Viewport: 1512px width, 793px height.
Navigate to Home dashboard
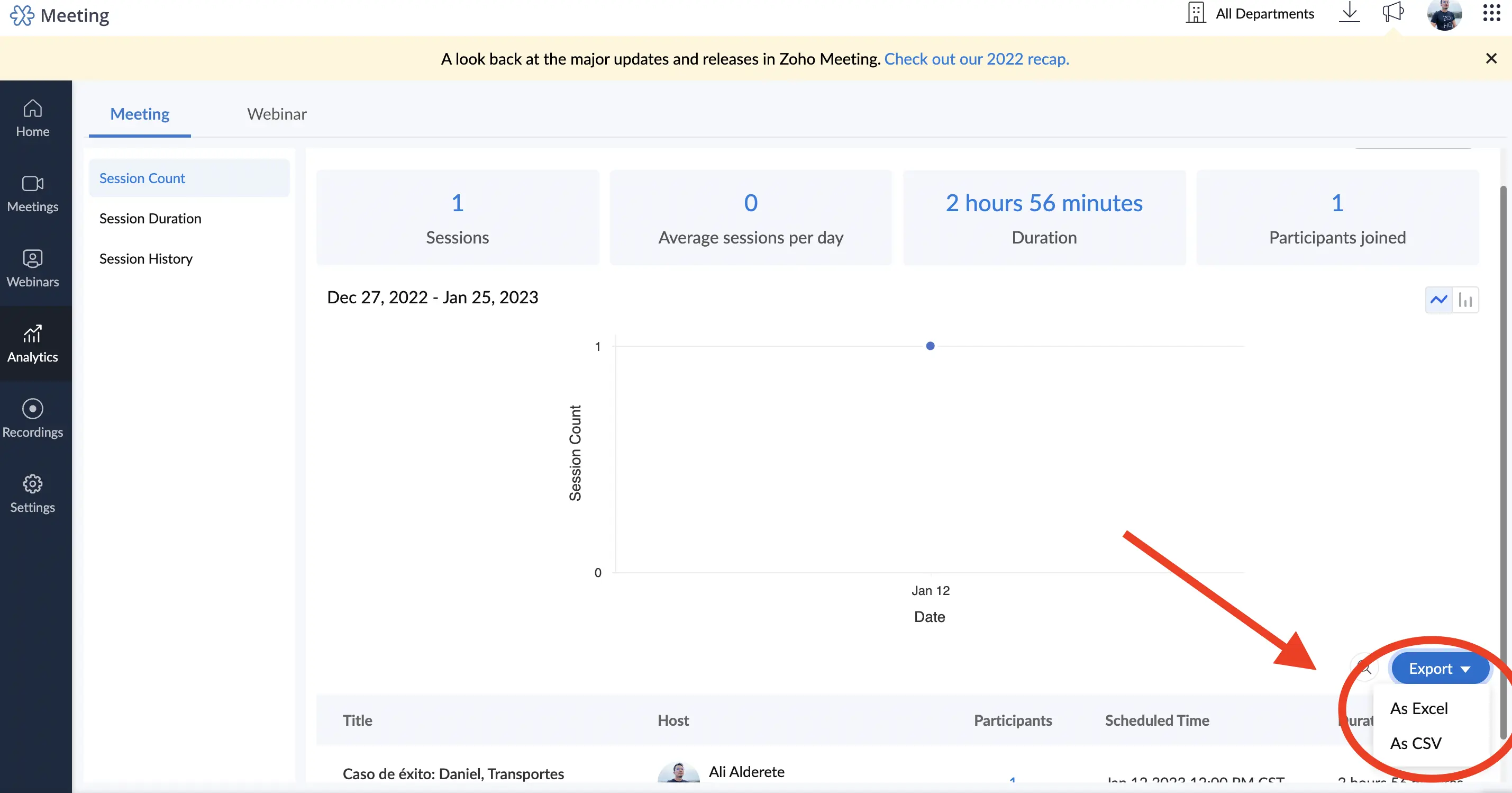[32, 116]
